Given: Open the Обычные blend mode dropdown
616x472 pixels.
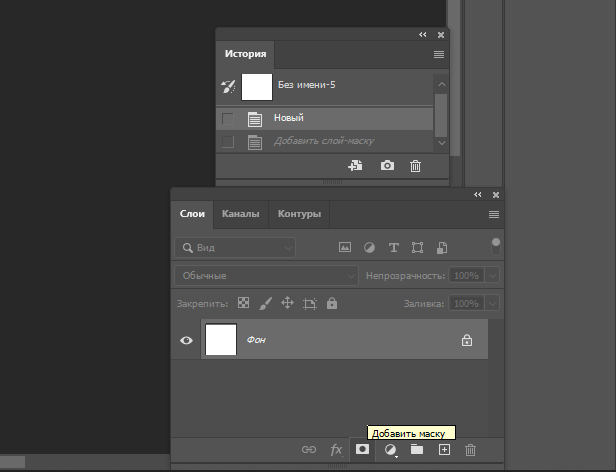Looking at the screenshot, I should click(266, 275).
